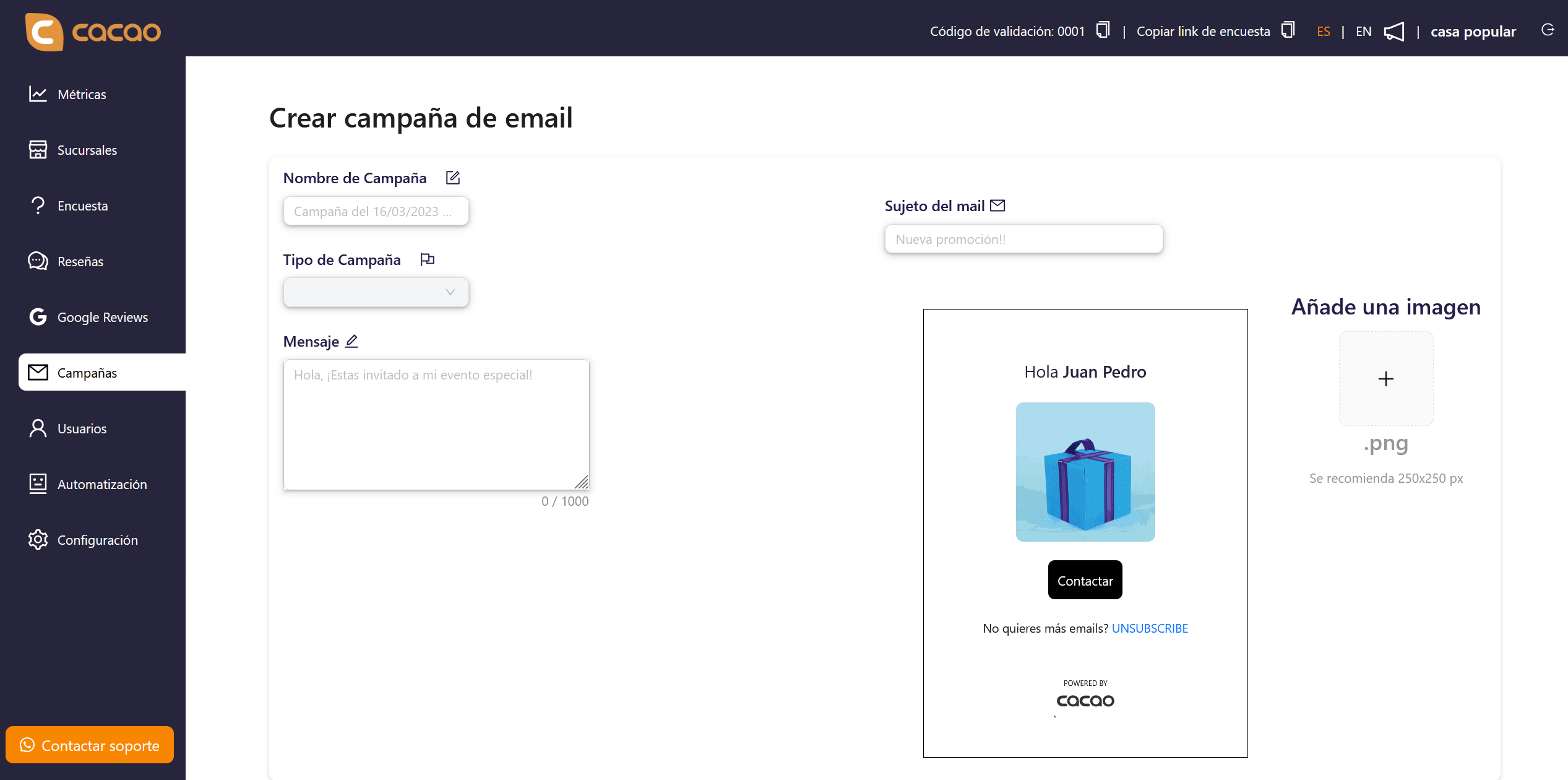Click the Contactar soporte button

[89, 745]
